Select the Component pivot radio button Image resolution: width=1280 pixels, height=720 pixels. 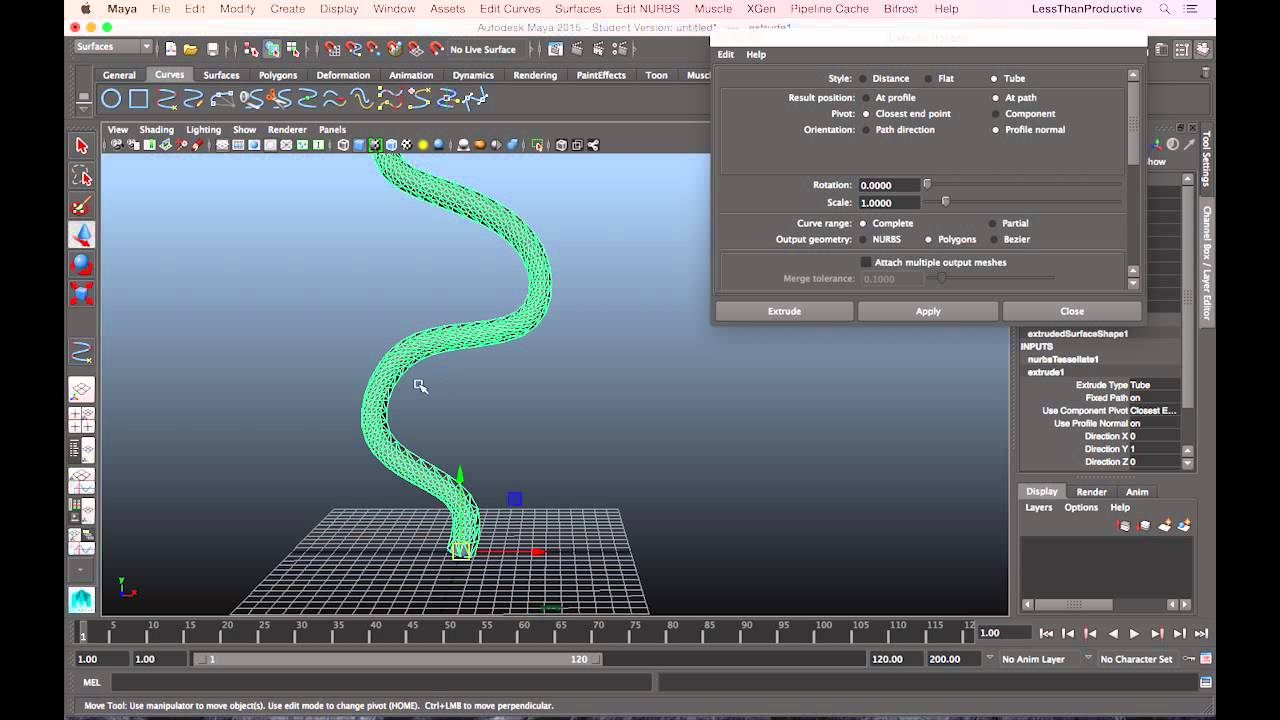click(x=995, y=114)
